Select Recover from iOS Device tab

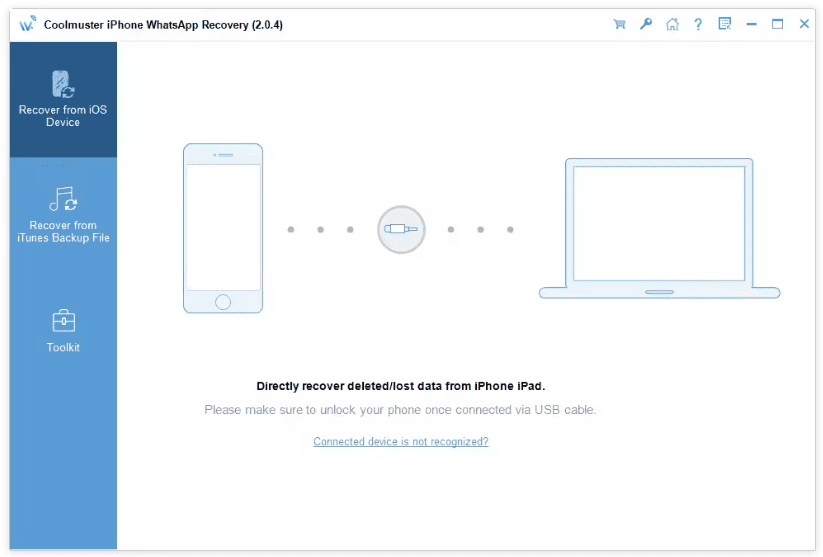(63, 100)
